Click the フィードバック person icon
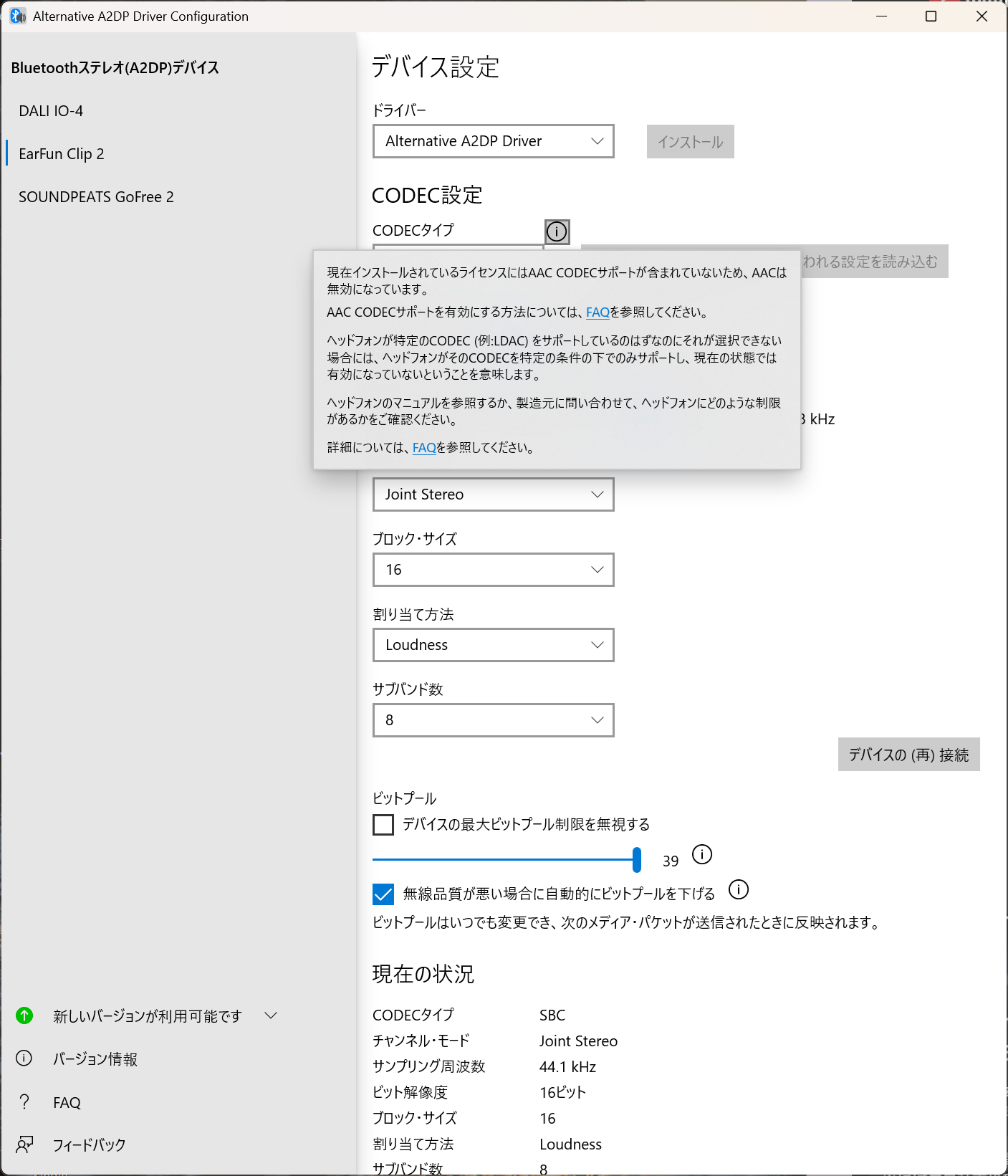The height and width of the screenshot is (1176, 1008). [24, 1144]
